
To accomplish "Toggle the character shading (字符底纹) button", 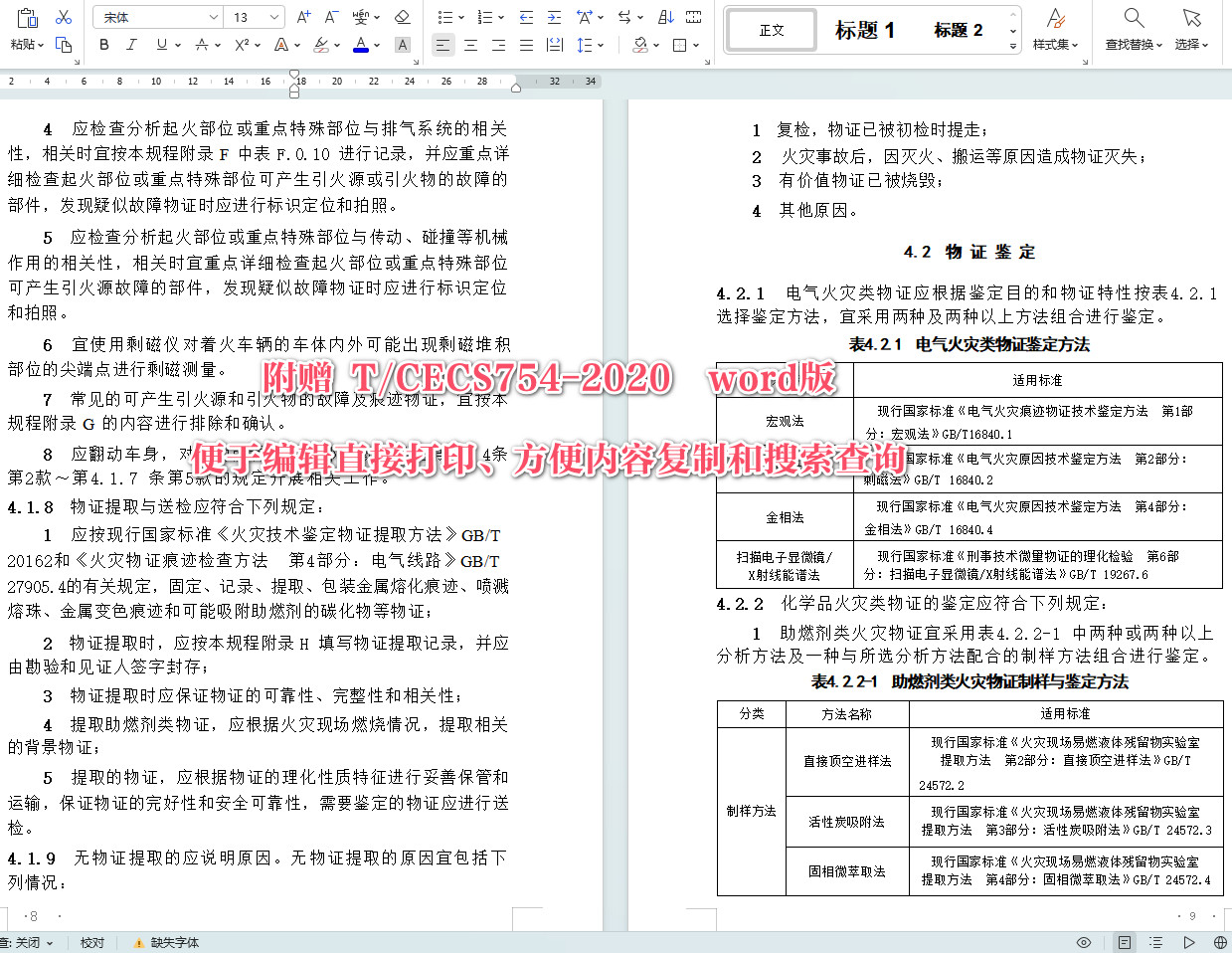I will click(403, 45).
